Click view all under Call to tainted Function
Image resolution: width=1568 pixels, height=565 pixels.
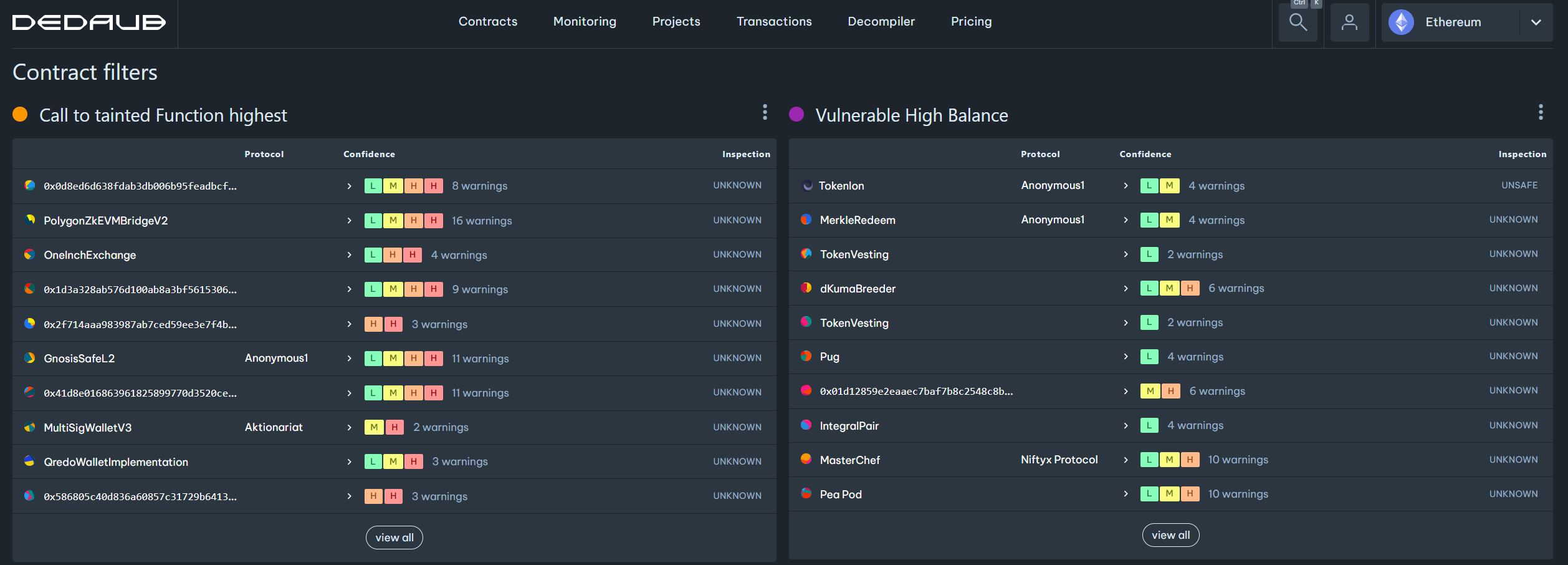(394, 538)
